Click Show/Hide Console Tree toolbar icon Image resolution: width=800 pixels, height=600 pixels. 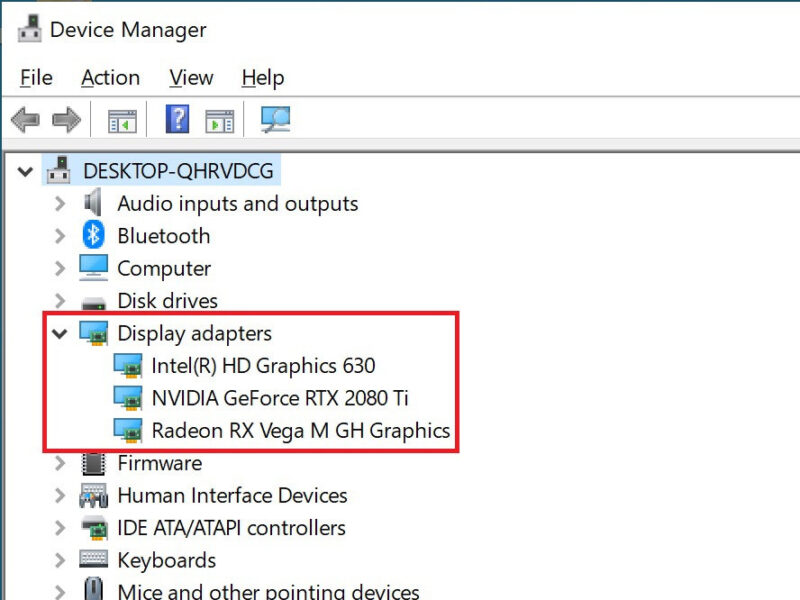(x=122, y=121)
